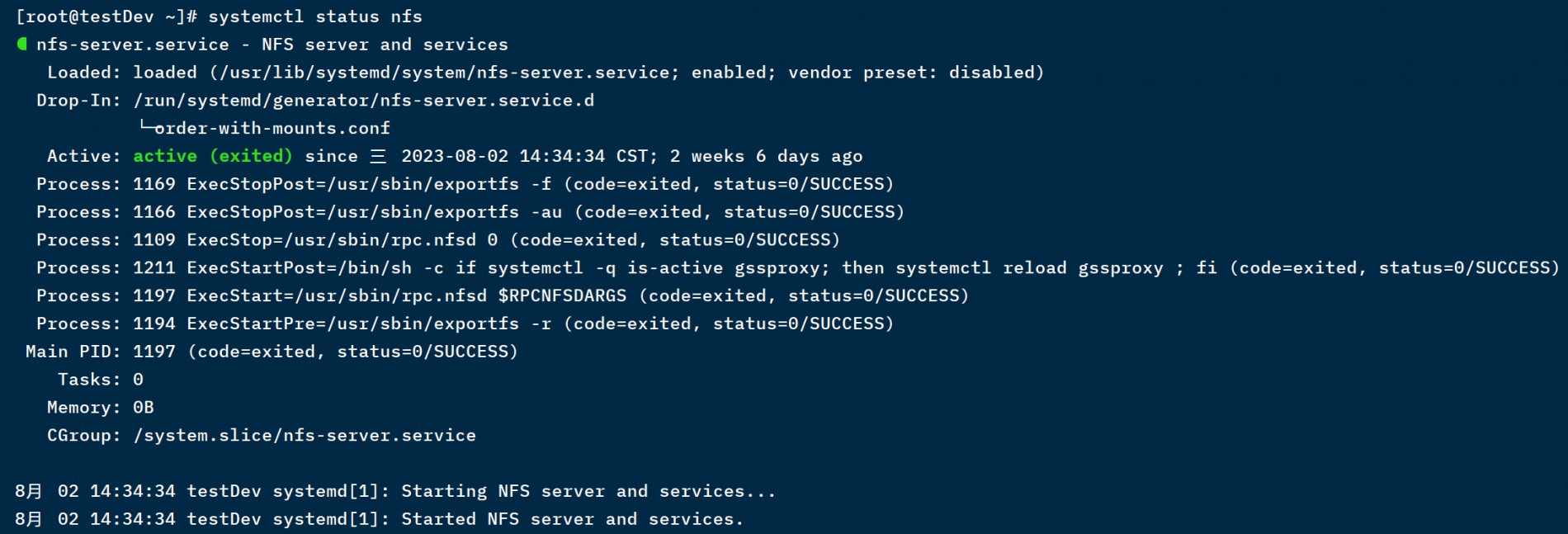The height and width of the screenshot is (534, 1568).
Task: Click the 'Starting NFS server and services...' log line
Action: (x=588, y=492)
